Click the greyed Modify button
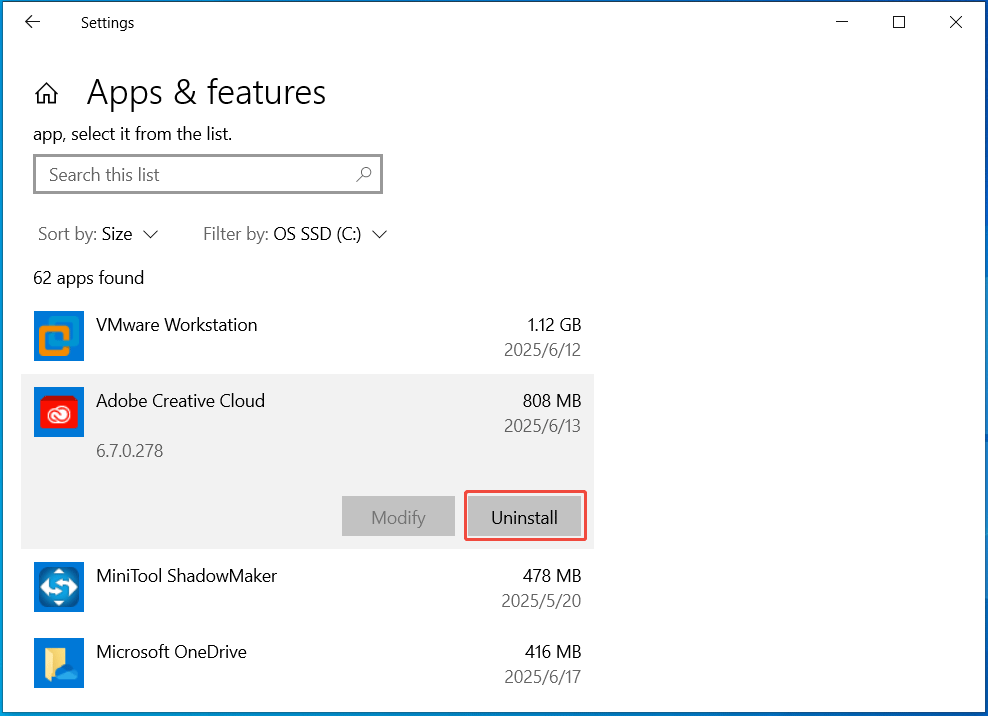 398,517
